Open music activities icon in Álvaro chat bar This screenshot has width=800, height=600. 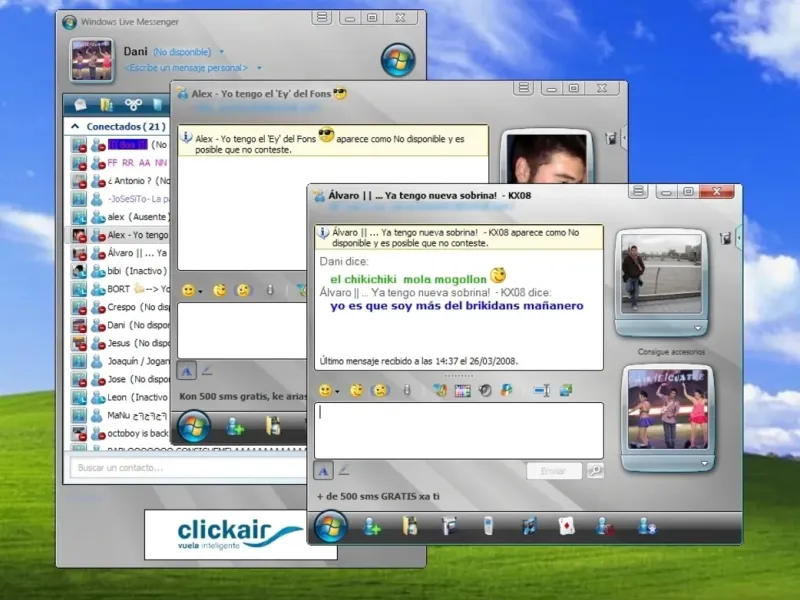coord(530,526)
